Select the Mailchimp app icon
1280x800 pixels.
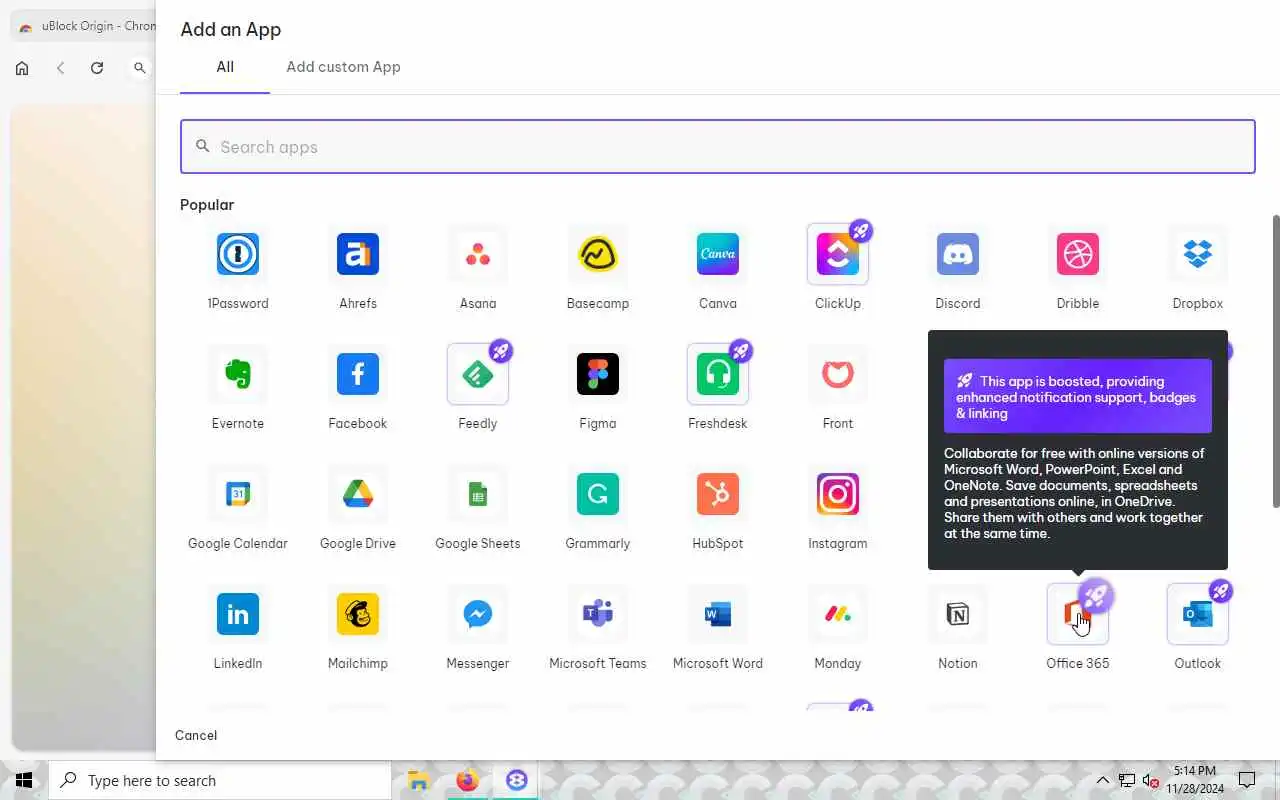click(x=358, y=614)
